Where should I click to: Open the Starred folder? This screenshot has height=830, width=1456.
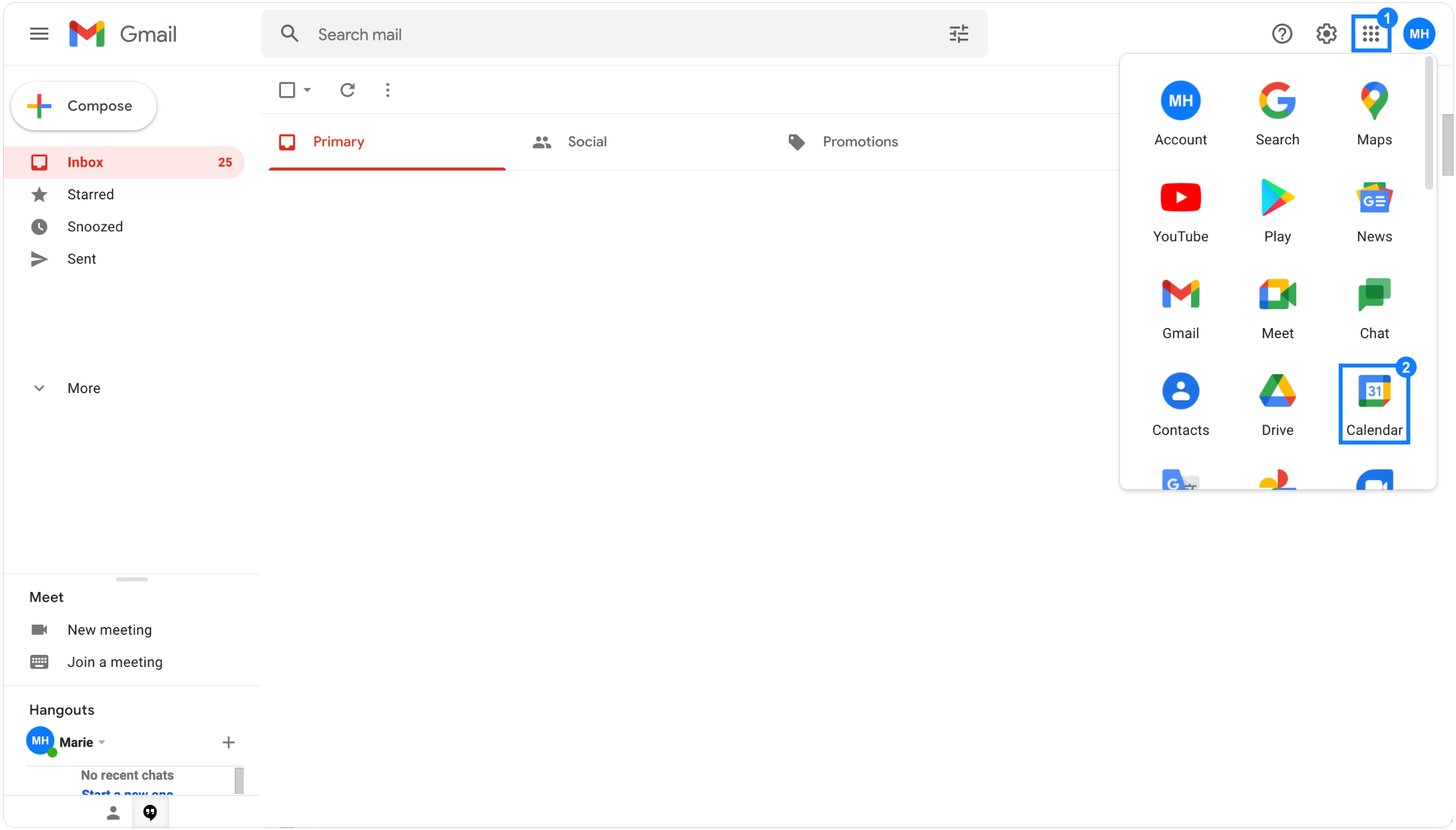point(124,195)
